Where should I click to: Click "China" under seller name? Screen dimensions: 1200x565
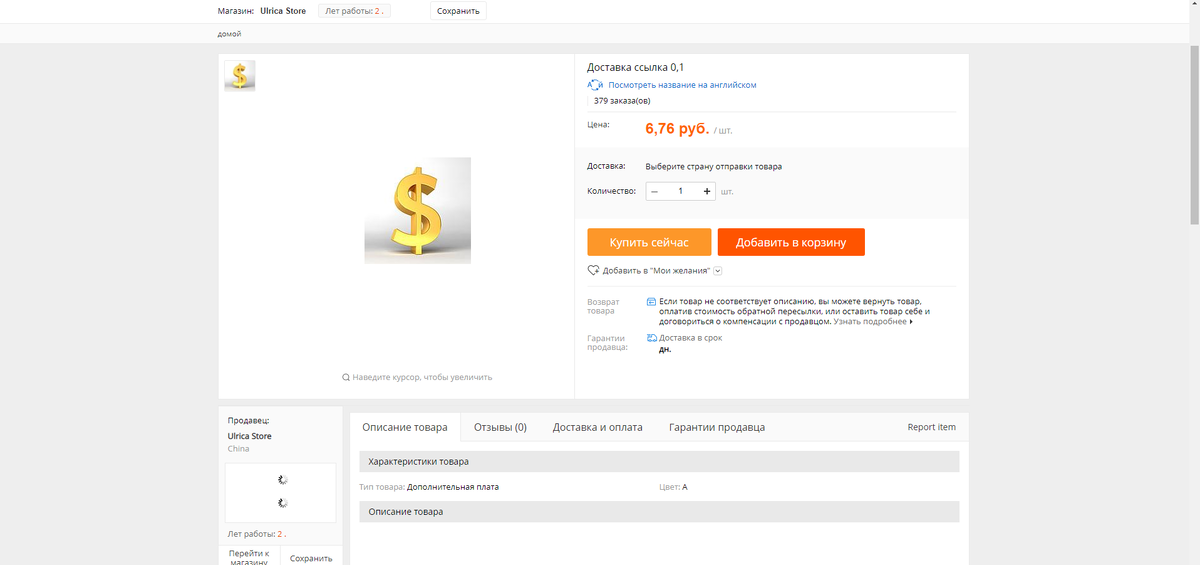239,449
